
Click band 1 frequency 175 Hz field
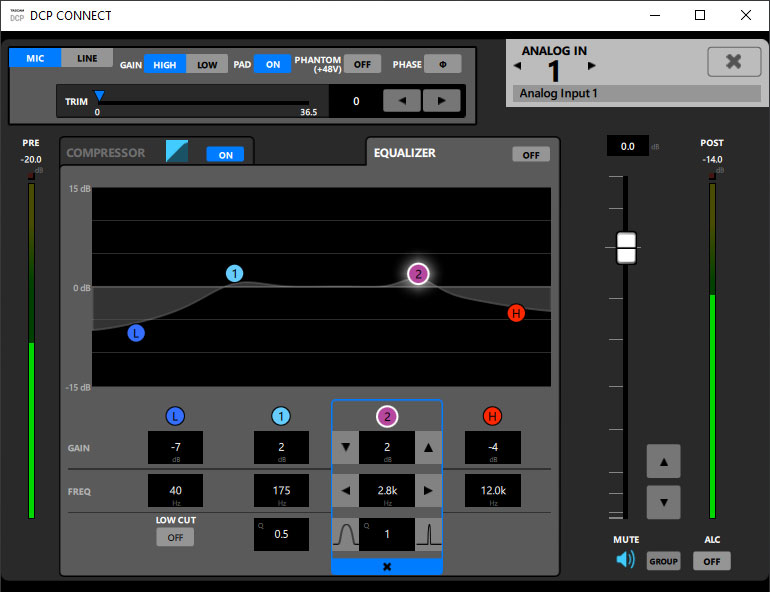[281, 490]
